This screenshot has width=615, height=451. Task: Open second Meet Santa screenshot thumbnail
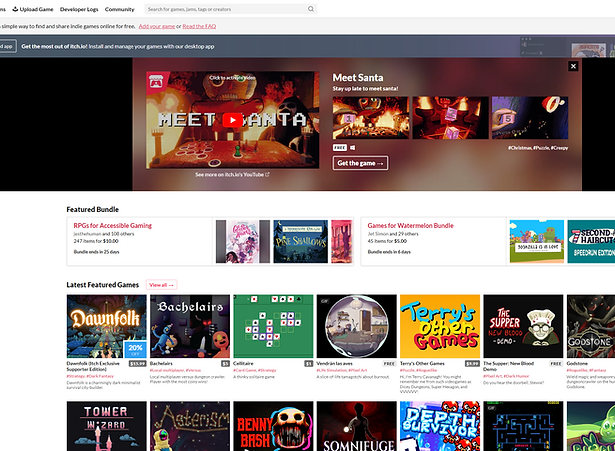click(450, 118)
